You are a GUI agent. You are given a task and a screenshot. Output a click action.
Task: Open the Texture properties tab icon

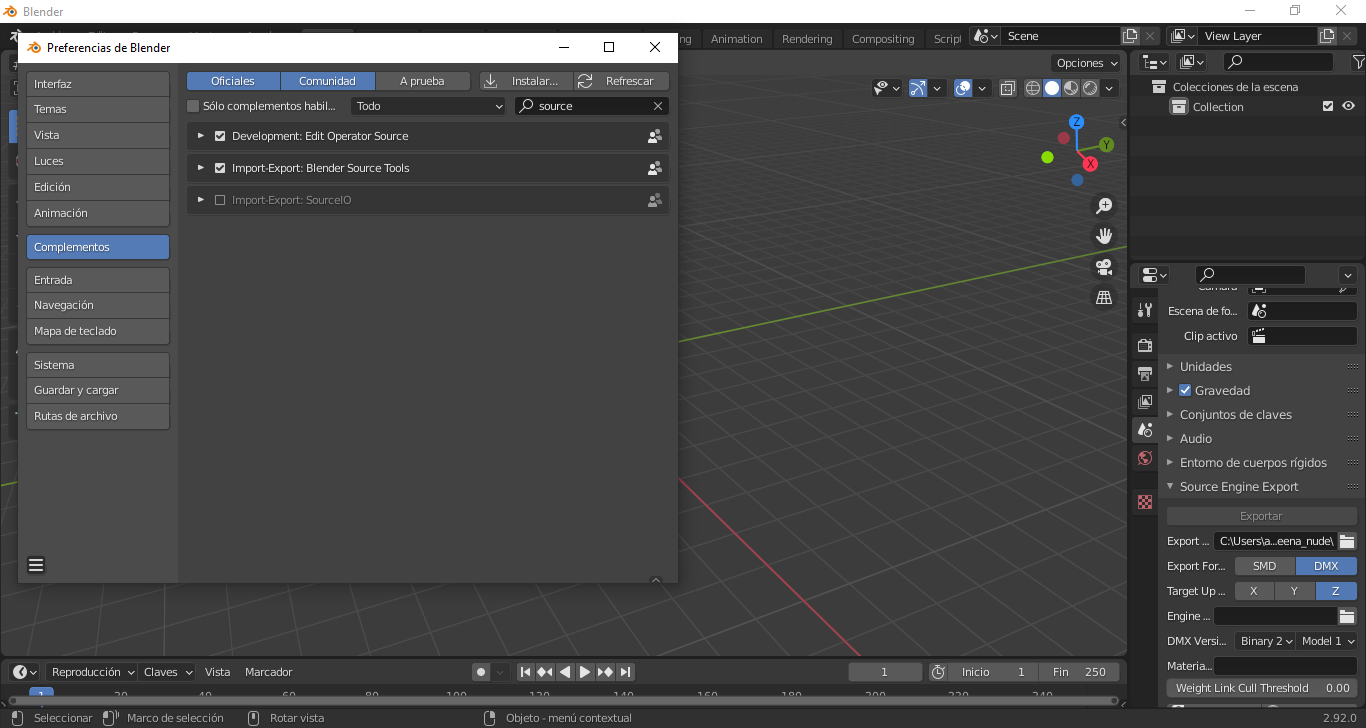pos(1145,502)
